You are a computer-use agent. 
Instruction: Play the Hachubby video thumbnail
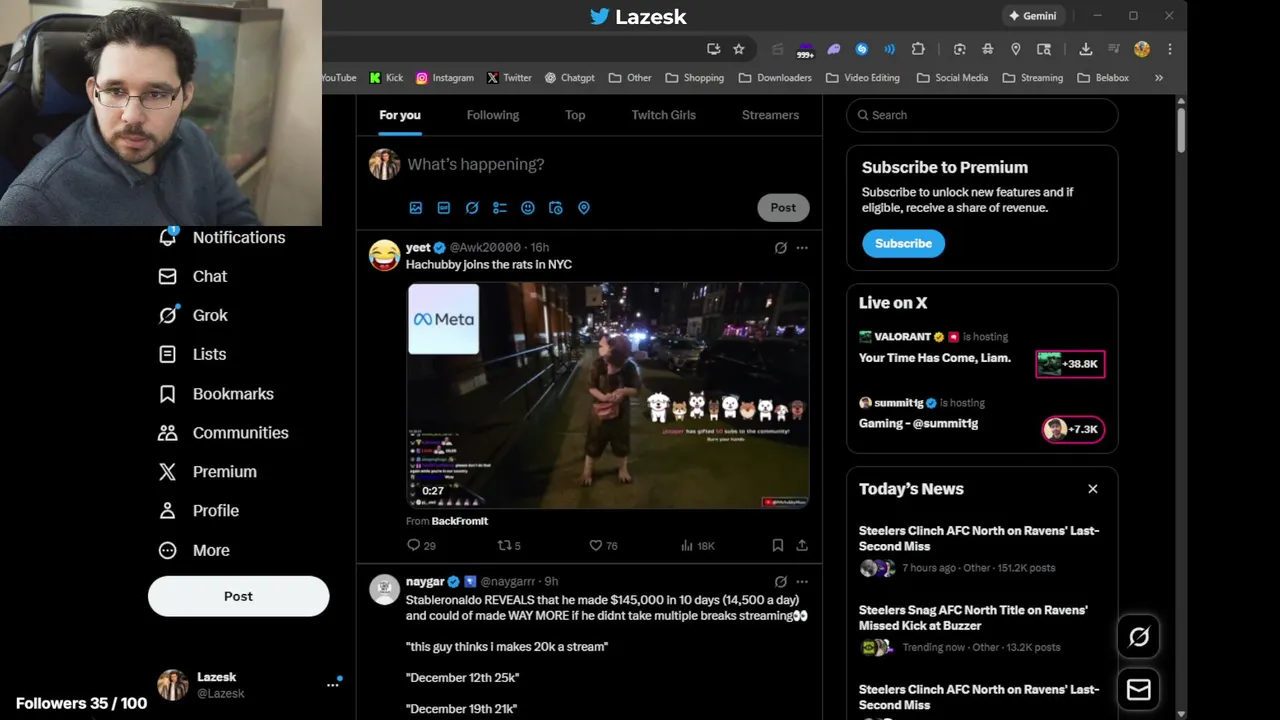pyautogui.click(x=608, y=395)
